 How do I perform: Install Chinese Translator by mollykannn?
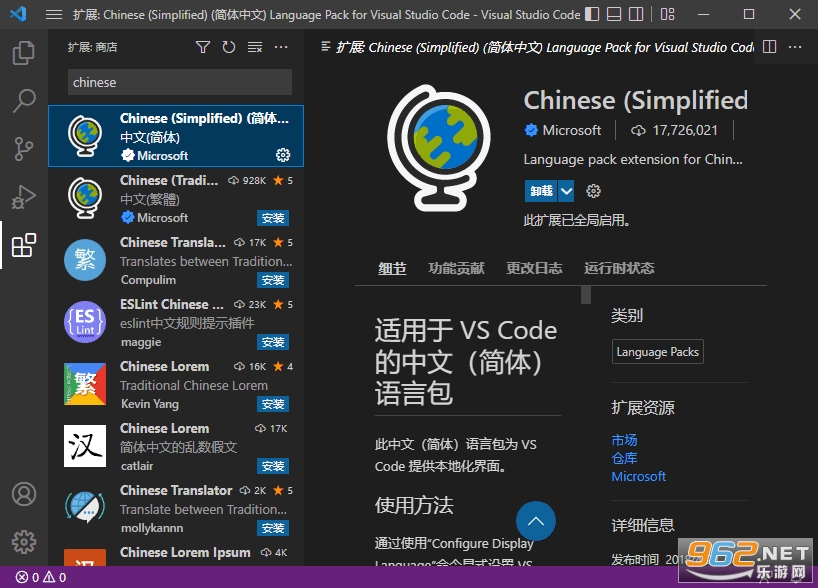click(273, 528)
